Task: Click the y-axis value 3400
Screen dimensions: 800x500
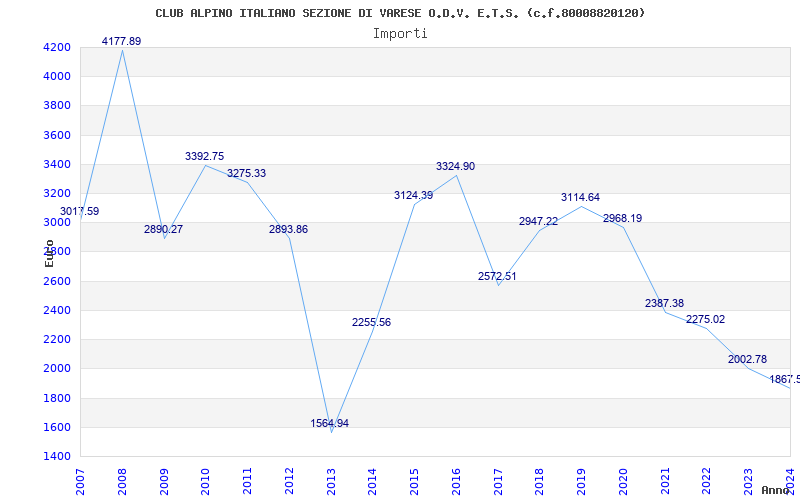Action: click(57, 164)
